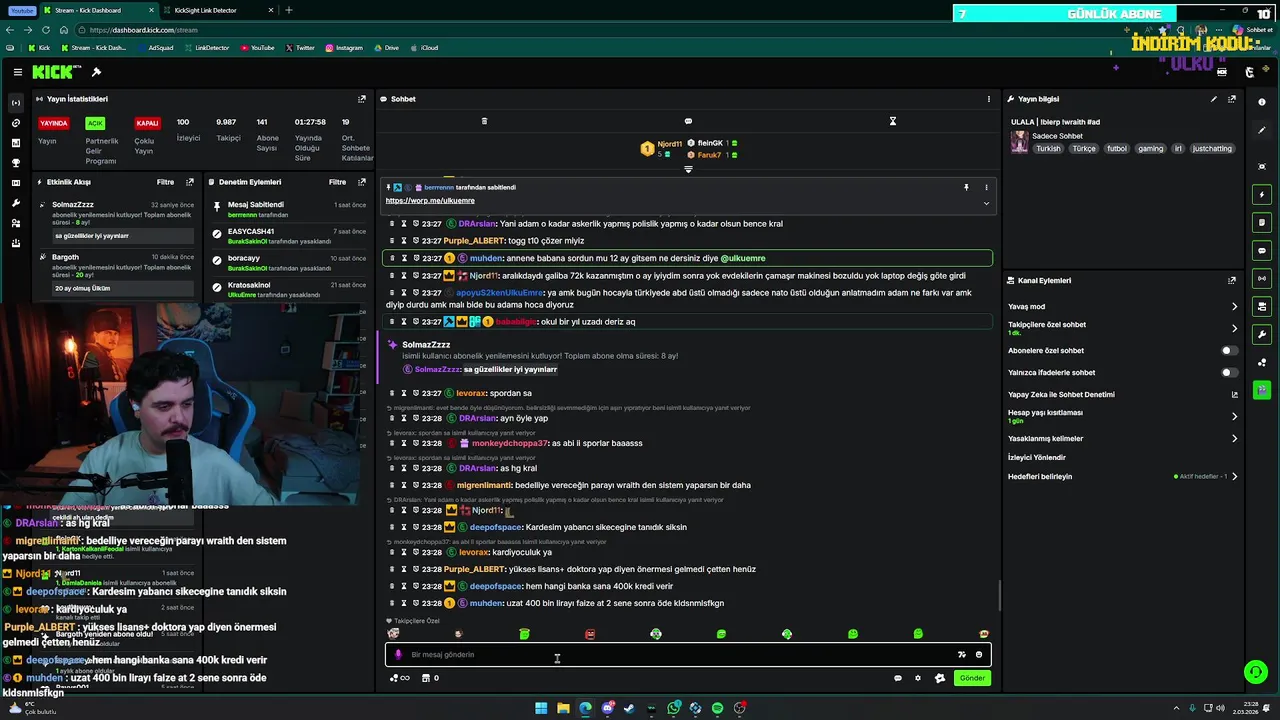Click the translate icon in message box

962,655
